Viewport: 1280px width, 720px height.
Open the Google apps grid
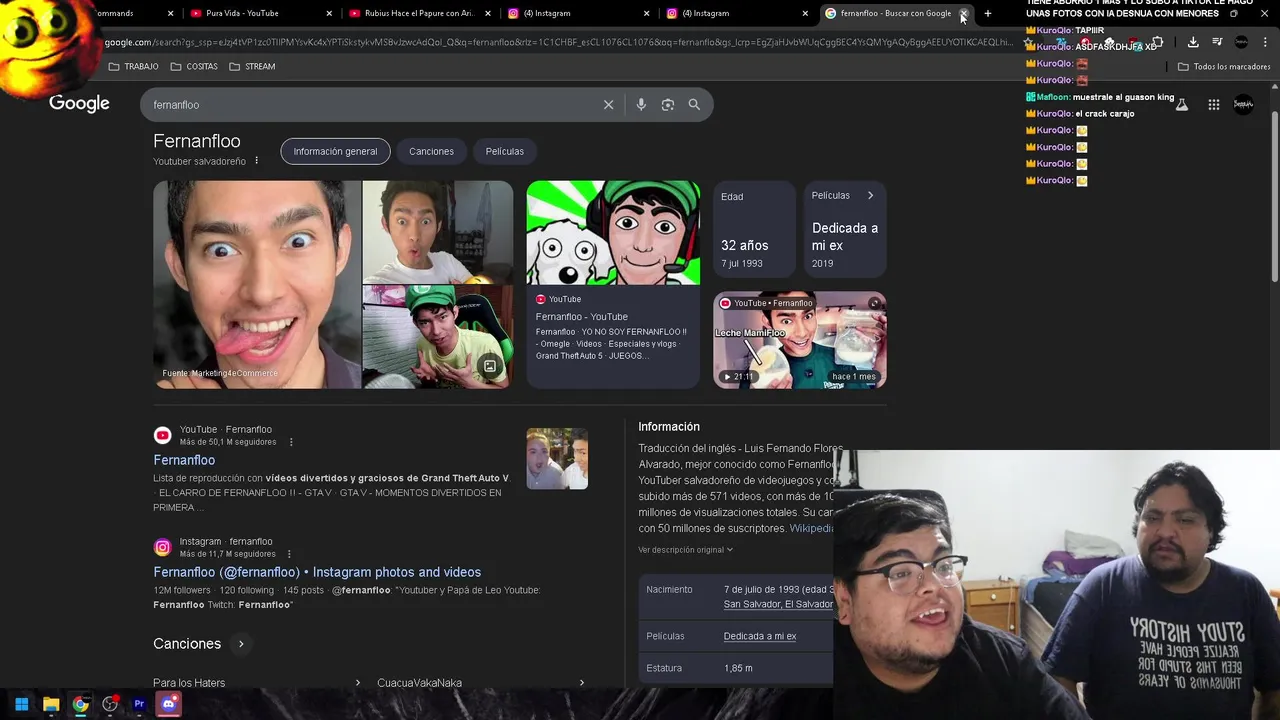[1213, 104]
